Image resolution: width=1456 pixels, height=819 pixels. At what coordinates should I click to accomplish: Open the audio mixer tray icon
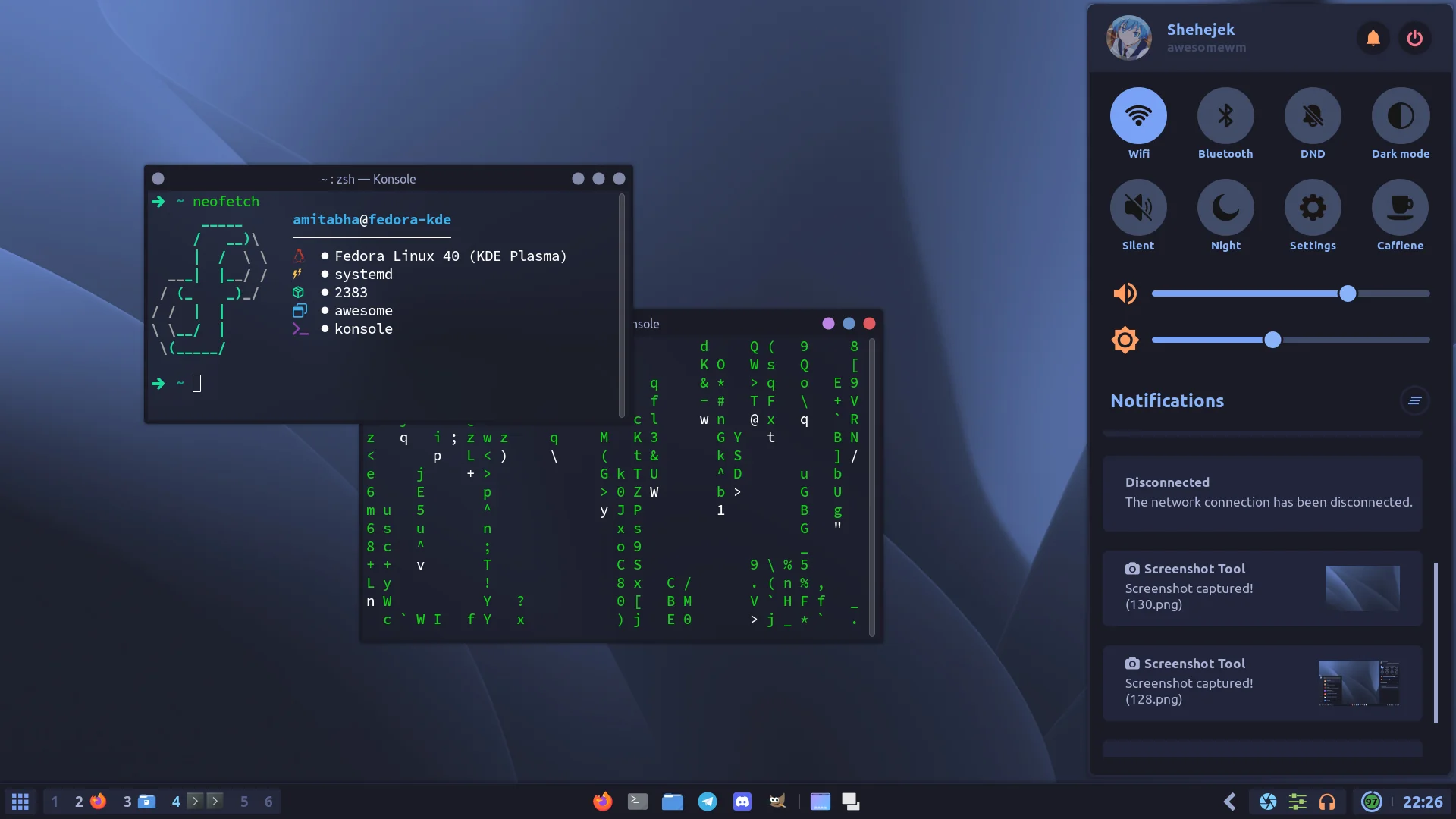click(x=1298, y=802)
